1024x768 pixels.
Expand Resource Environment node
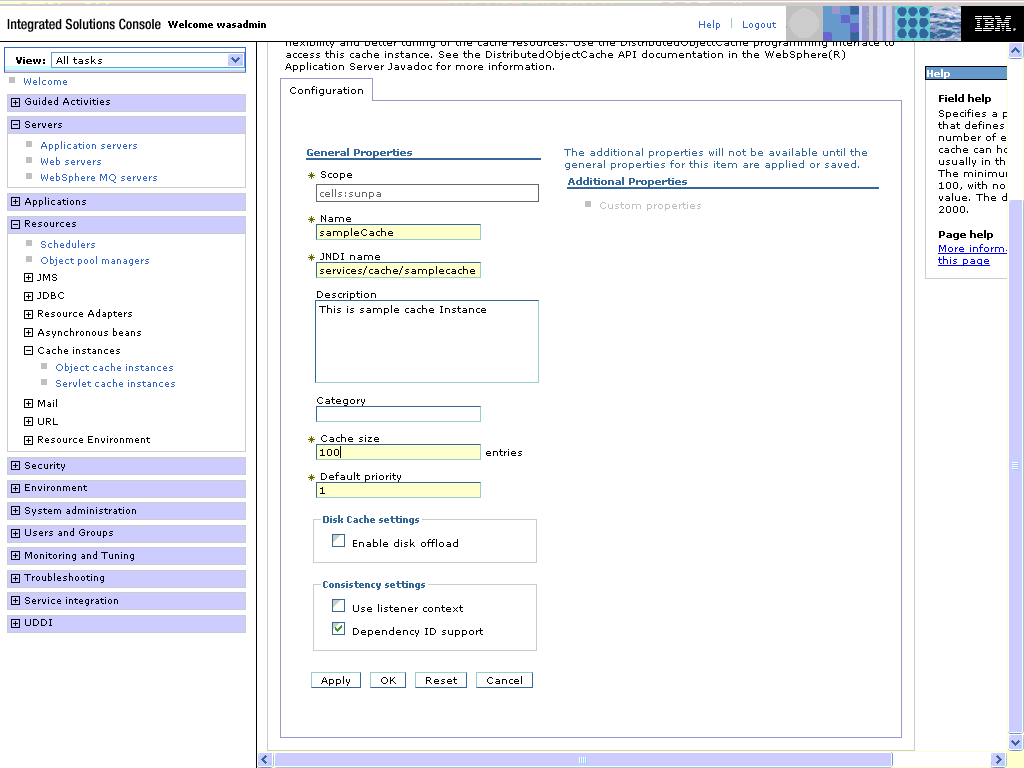coord(28,440)
